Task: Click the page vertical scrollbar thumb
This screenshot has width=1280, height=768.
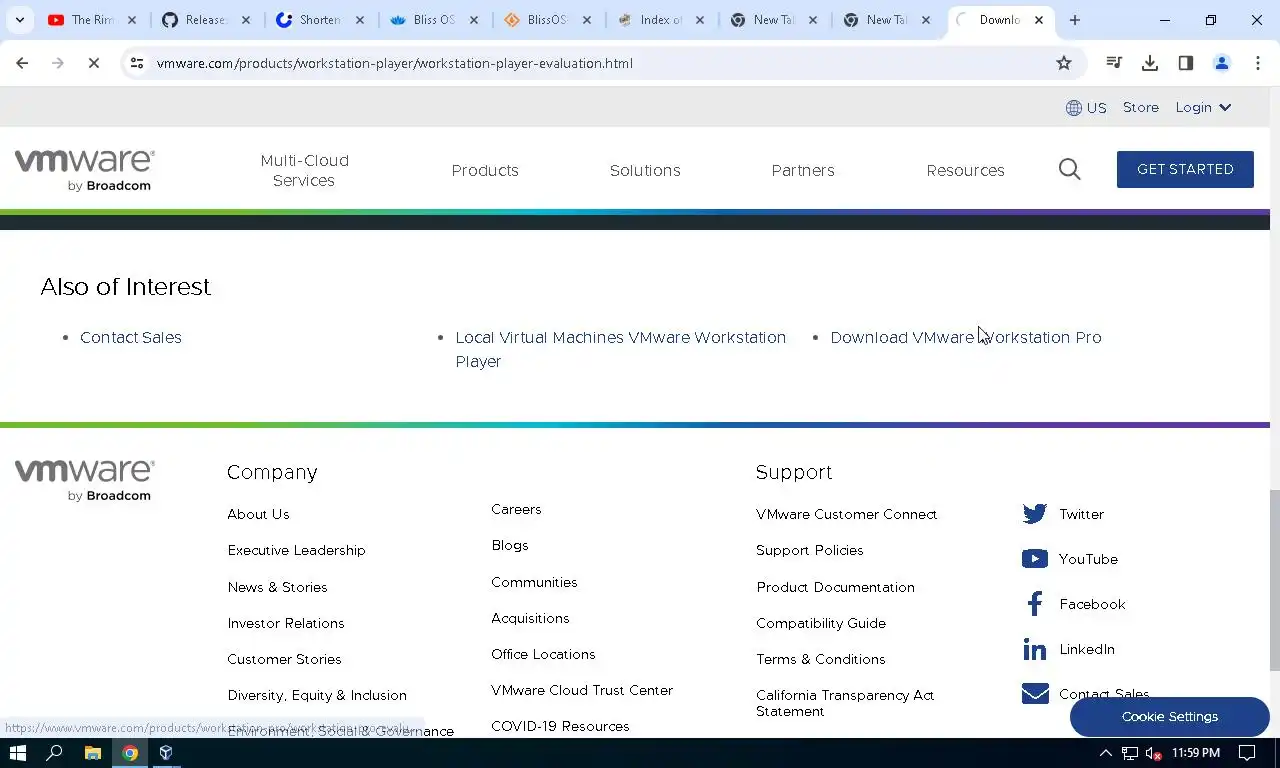Action: tap(1274, 580)
